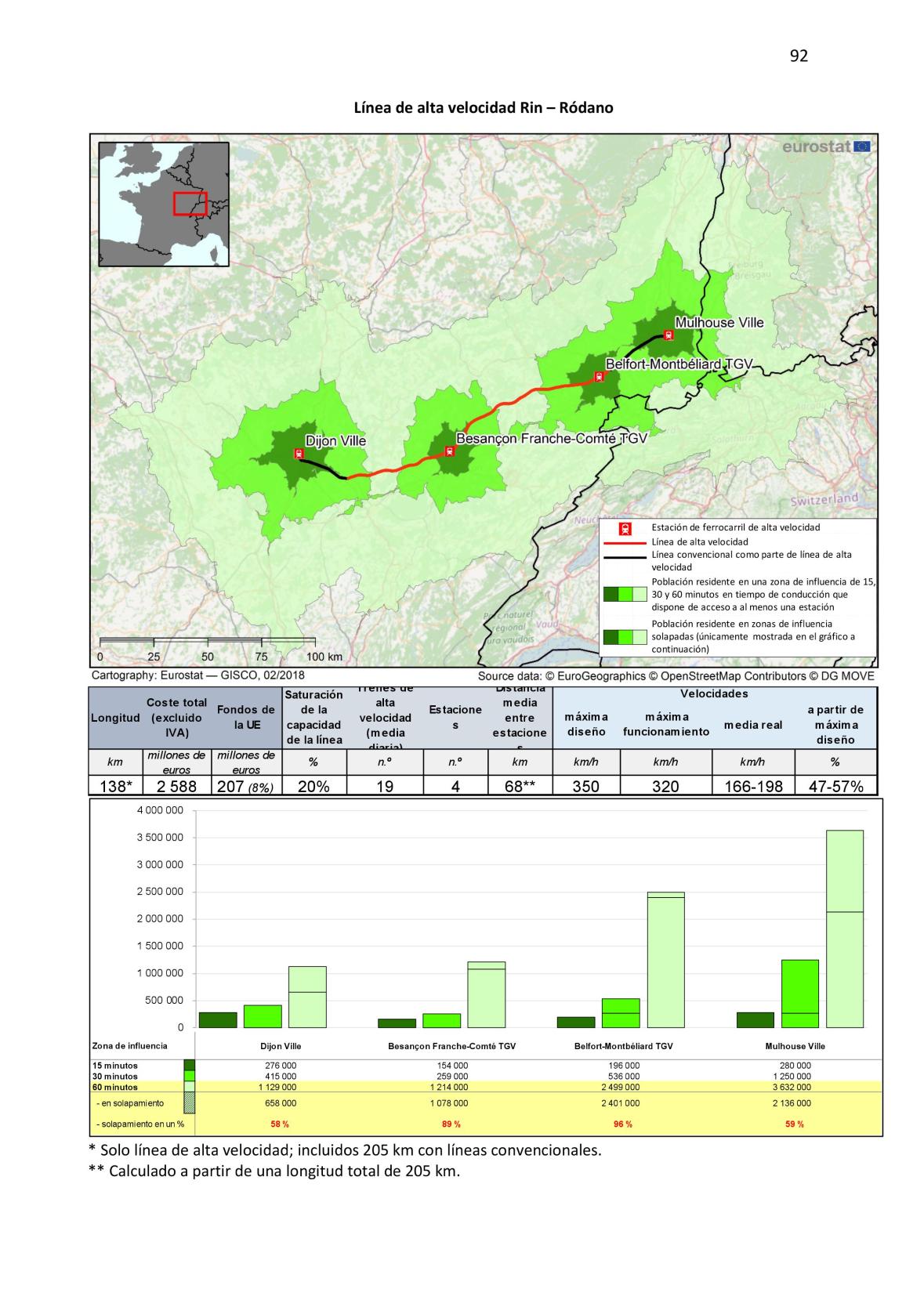Screen dimensions: 924x1307
Task: Click the dark green 15 minutos swatch
Action: point(189,1066)
